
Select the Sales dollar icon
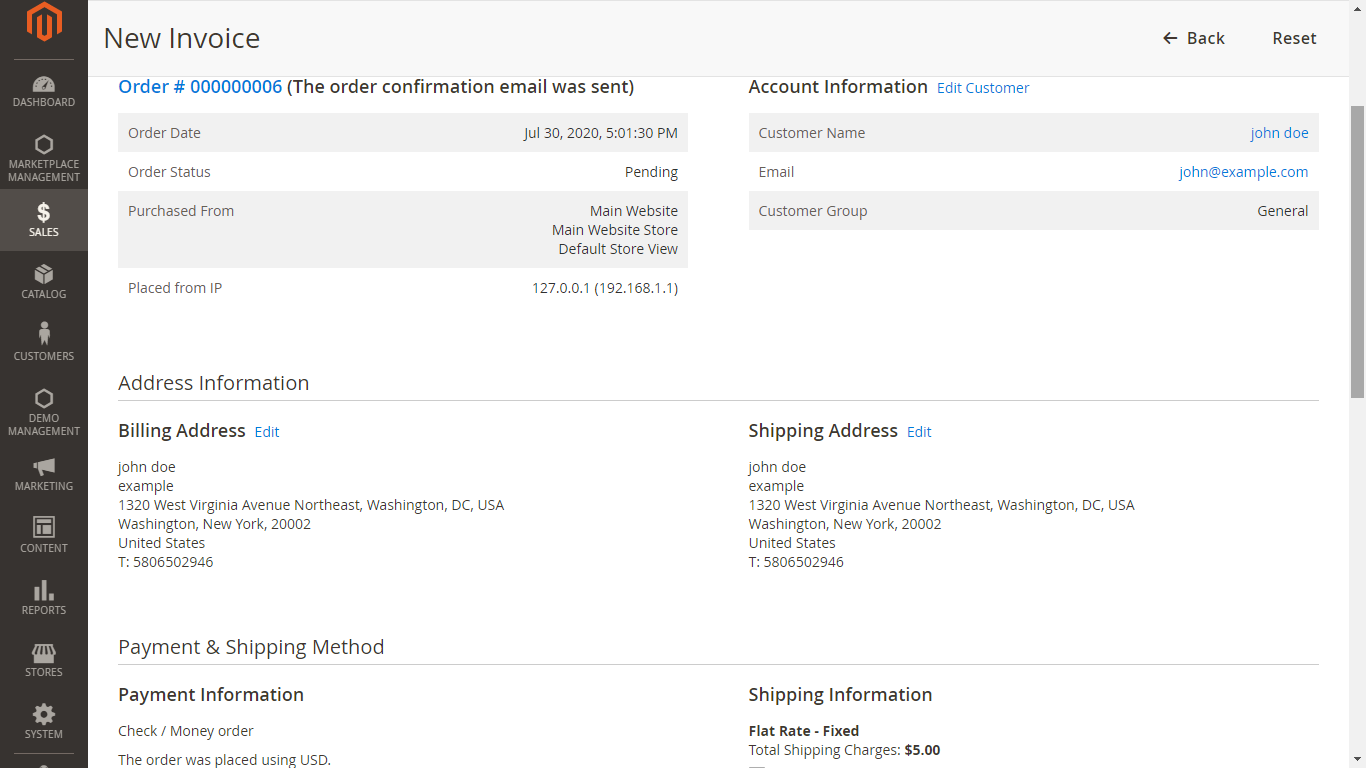pos(44,212)
